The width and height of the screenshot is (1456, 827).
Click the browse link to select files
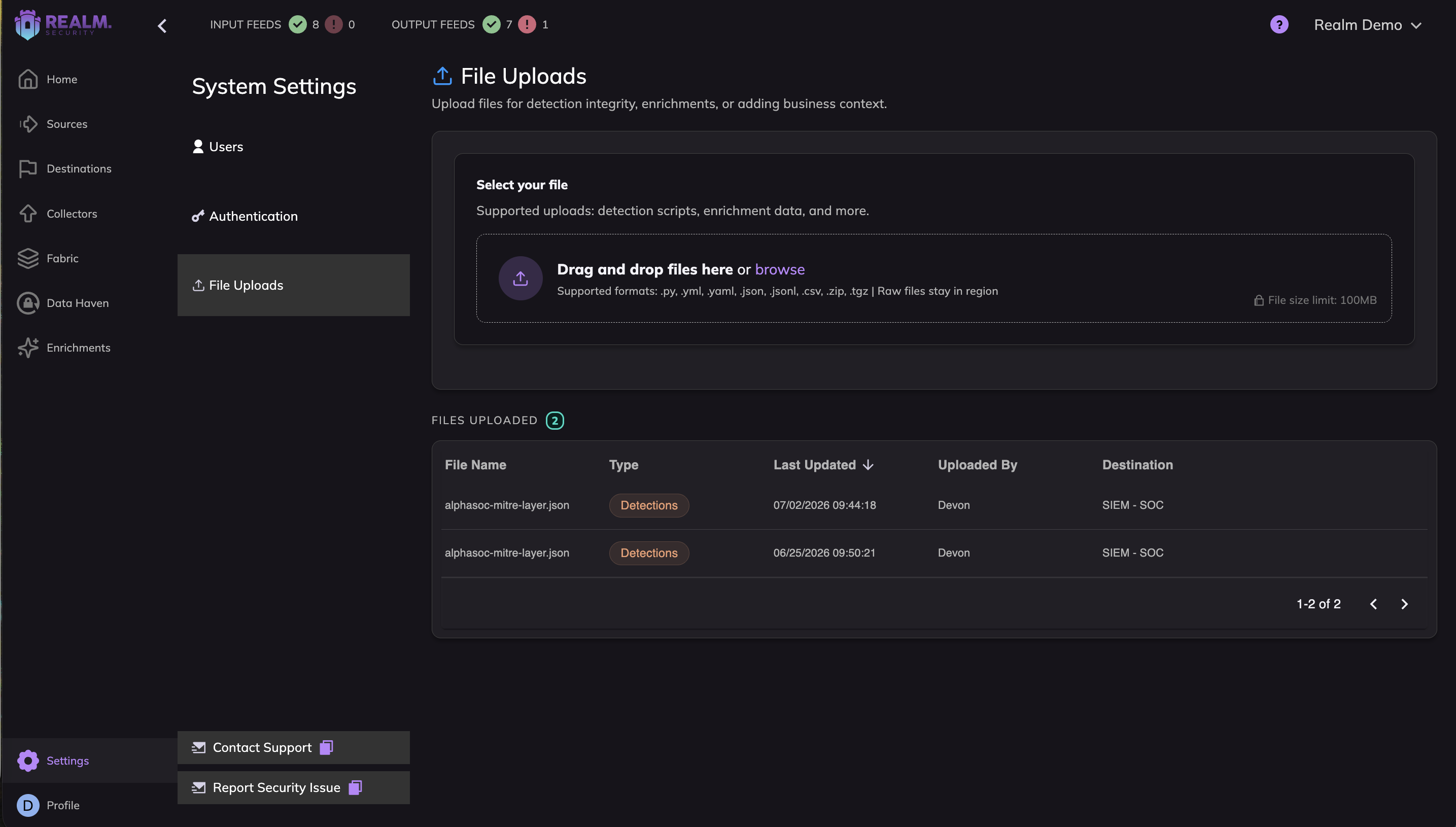[780, 269]
